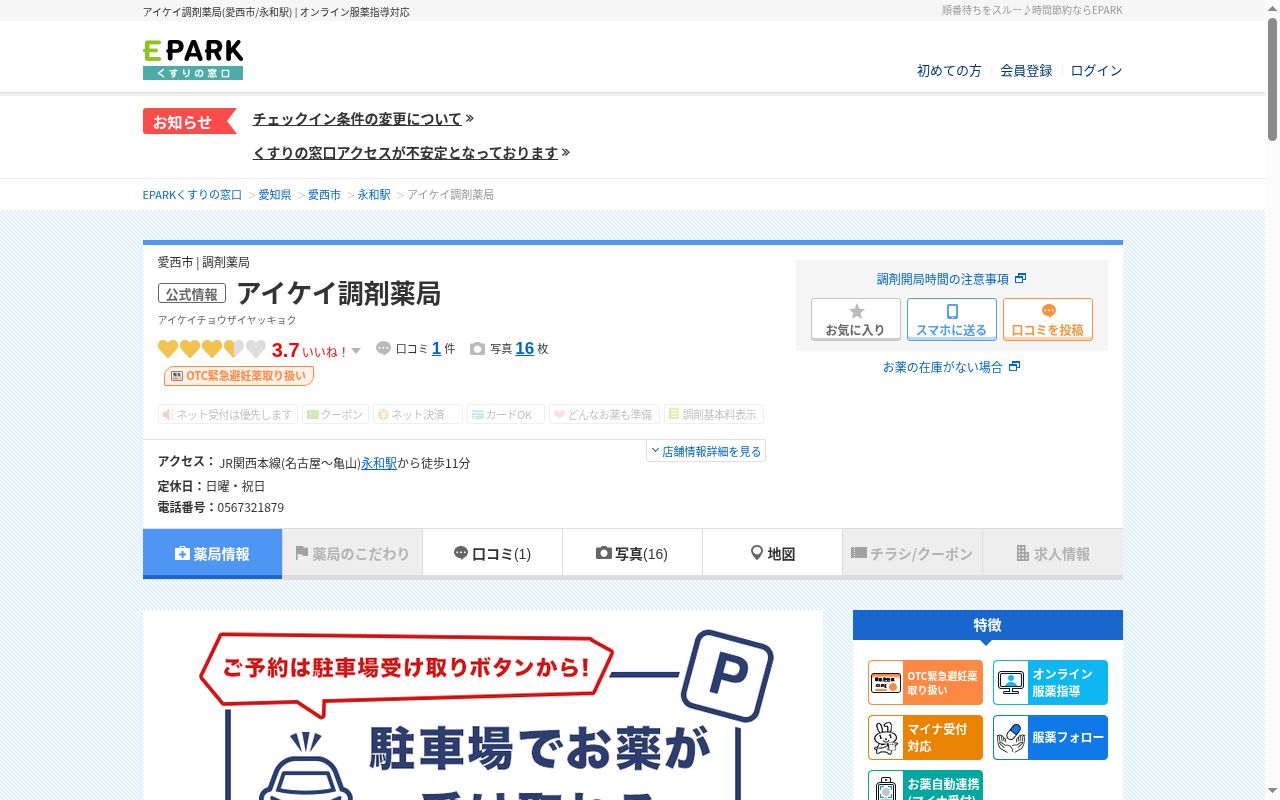This screenshot has height=800, width=1280.
Task: Click the ログイン link
Action: click(1096, 71)
